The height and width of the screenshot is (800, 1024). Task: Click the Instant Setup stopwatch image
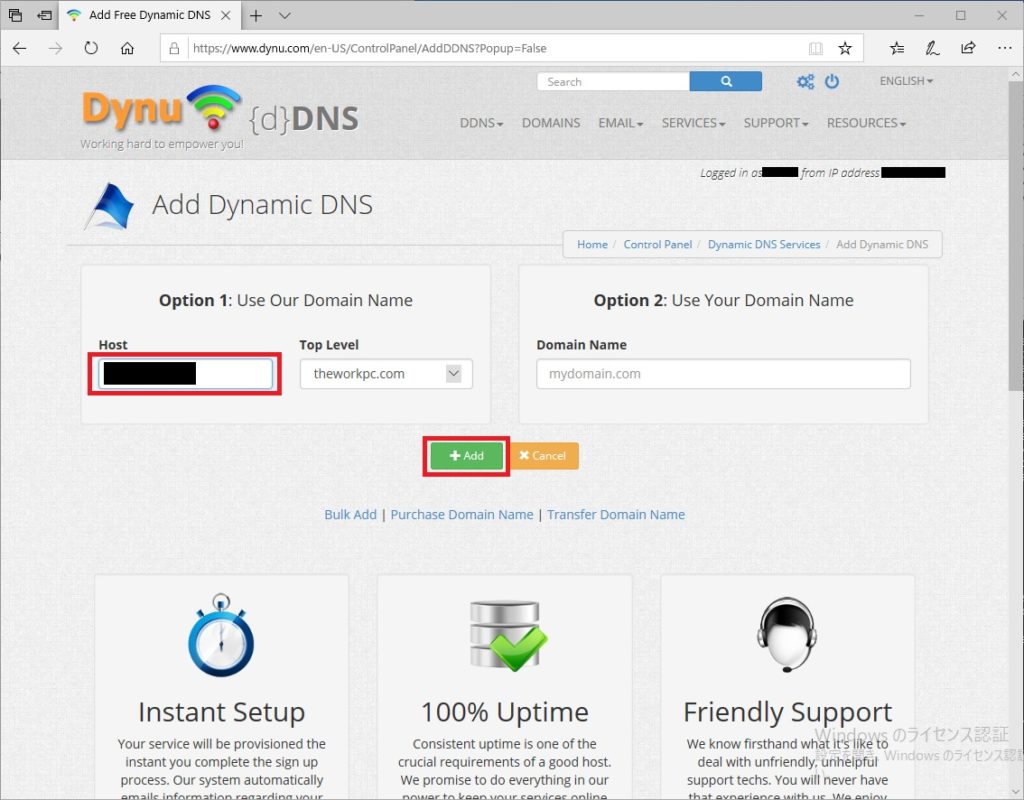pyautogui.click(x=221, y=635)
